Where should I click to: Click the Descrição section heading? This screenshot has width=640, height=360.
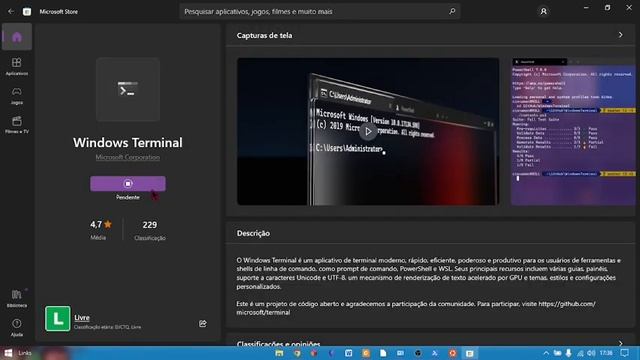(253, 233)
